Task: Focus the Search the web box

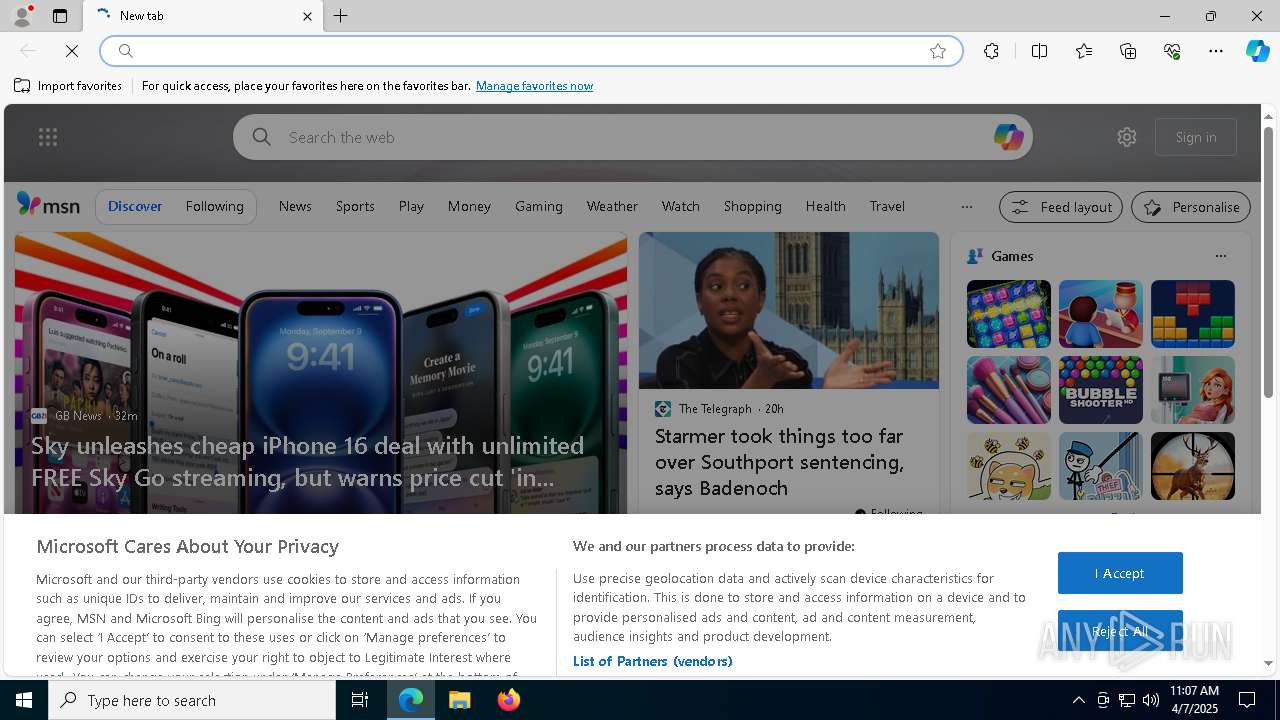Action: (632, 137)
